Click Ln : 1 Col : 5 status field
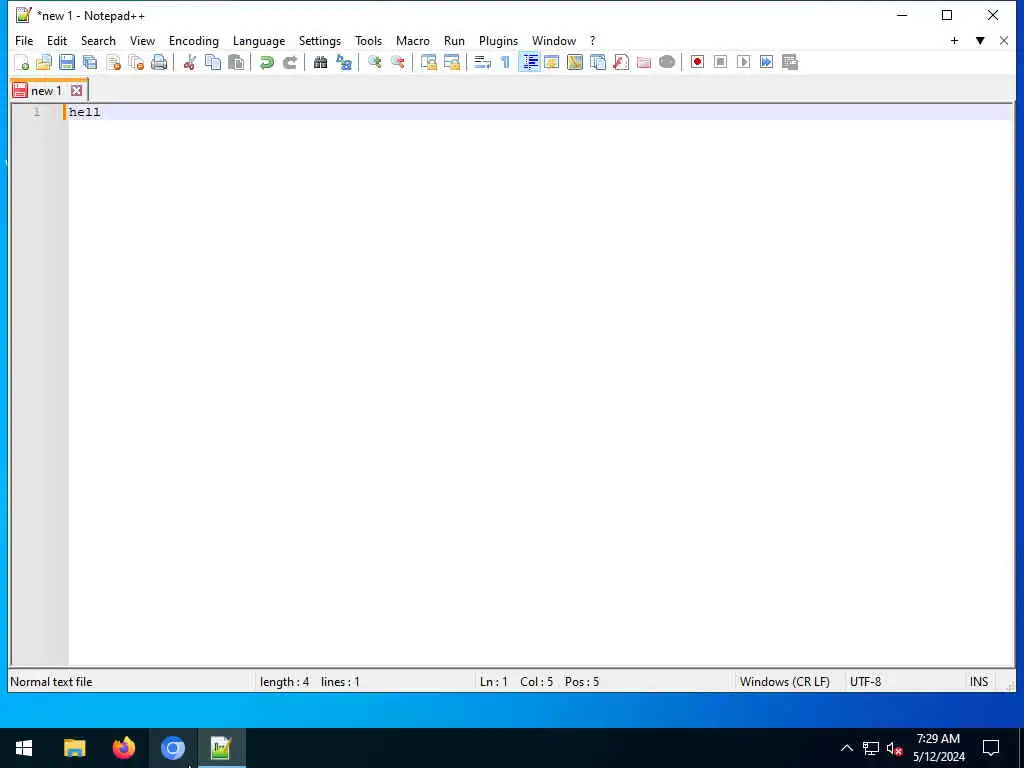The width and height of the screenshot is (1024, 768). tap(539, 682)
